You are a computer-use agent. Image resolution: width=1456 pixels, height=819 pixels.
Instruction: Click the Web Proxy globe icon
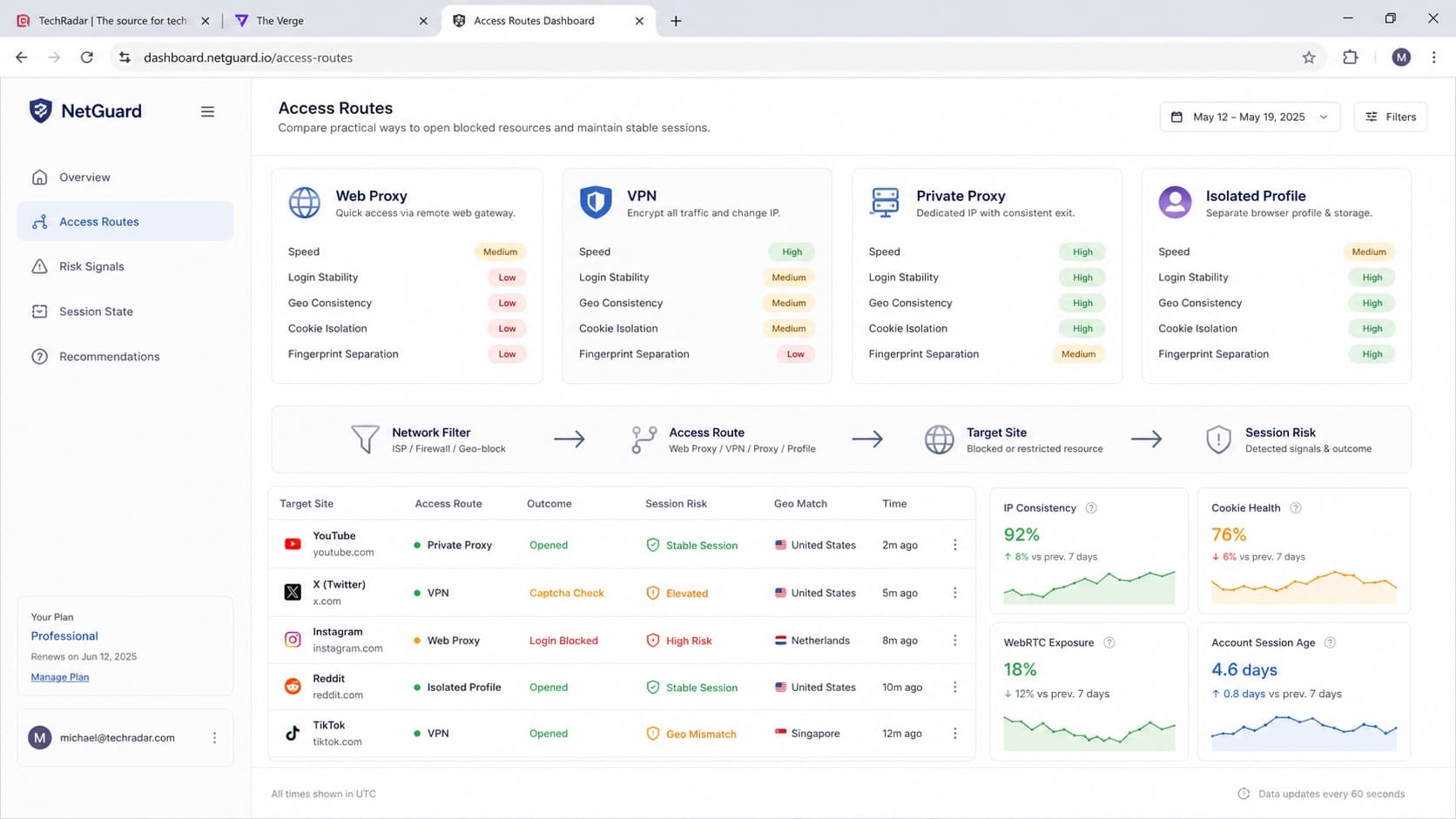point(304,203)
